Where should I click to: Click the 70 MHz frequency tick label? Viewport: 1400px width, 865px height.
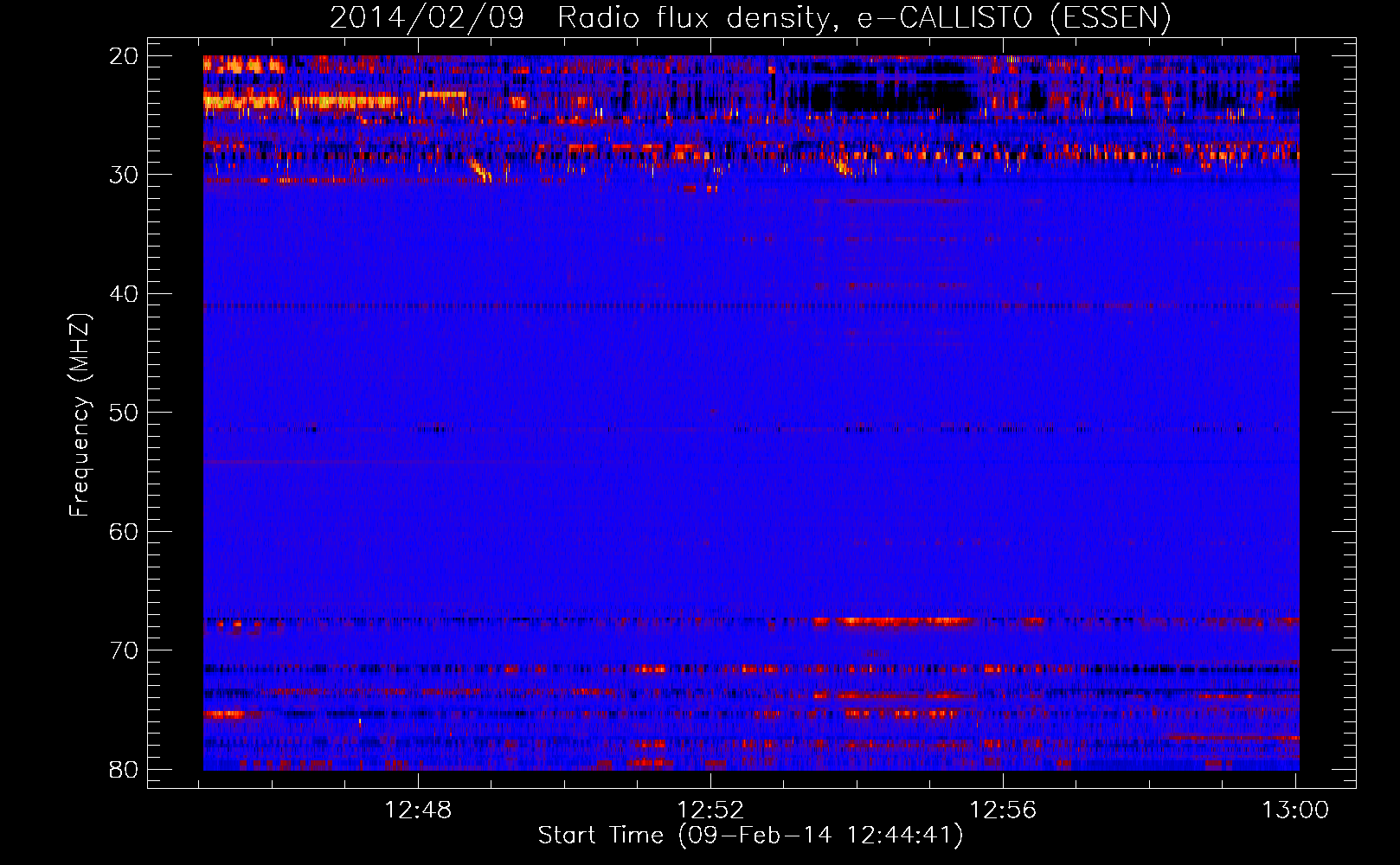point(124,650)
